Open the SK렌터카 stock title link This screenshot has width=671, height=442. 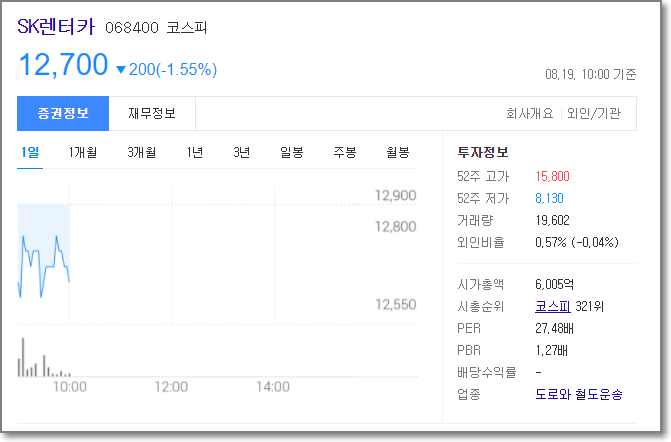(56, 27)
